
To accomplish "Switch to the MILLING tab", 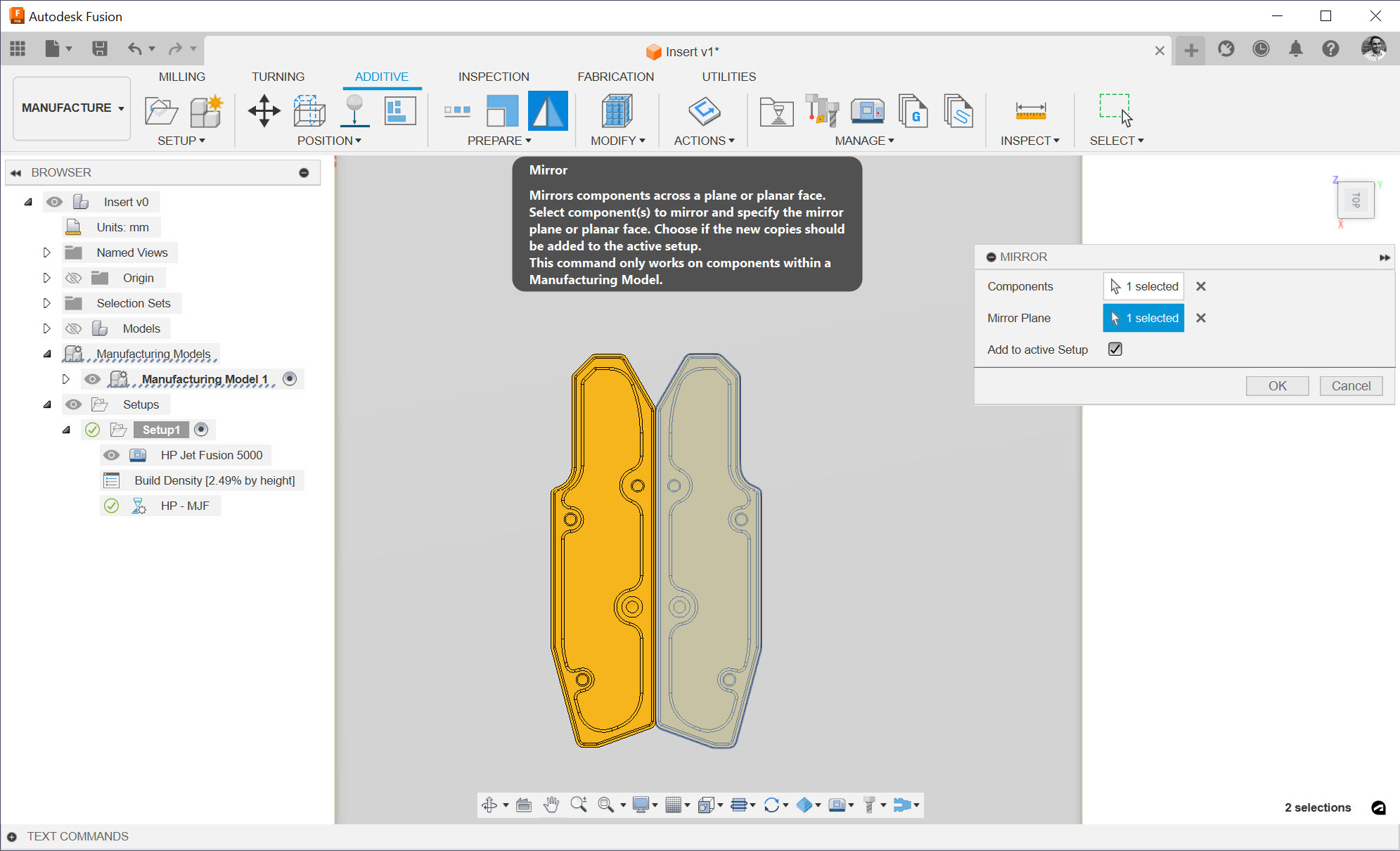I will [x=181, y=77].
